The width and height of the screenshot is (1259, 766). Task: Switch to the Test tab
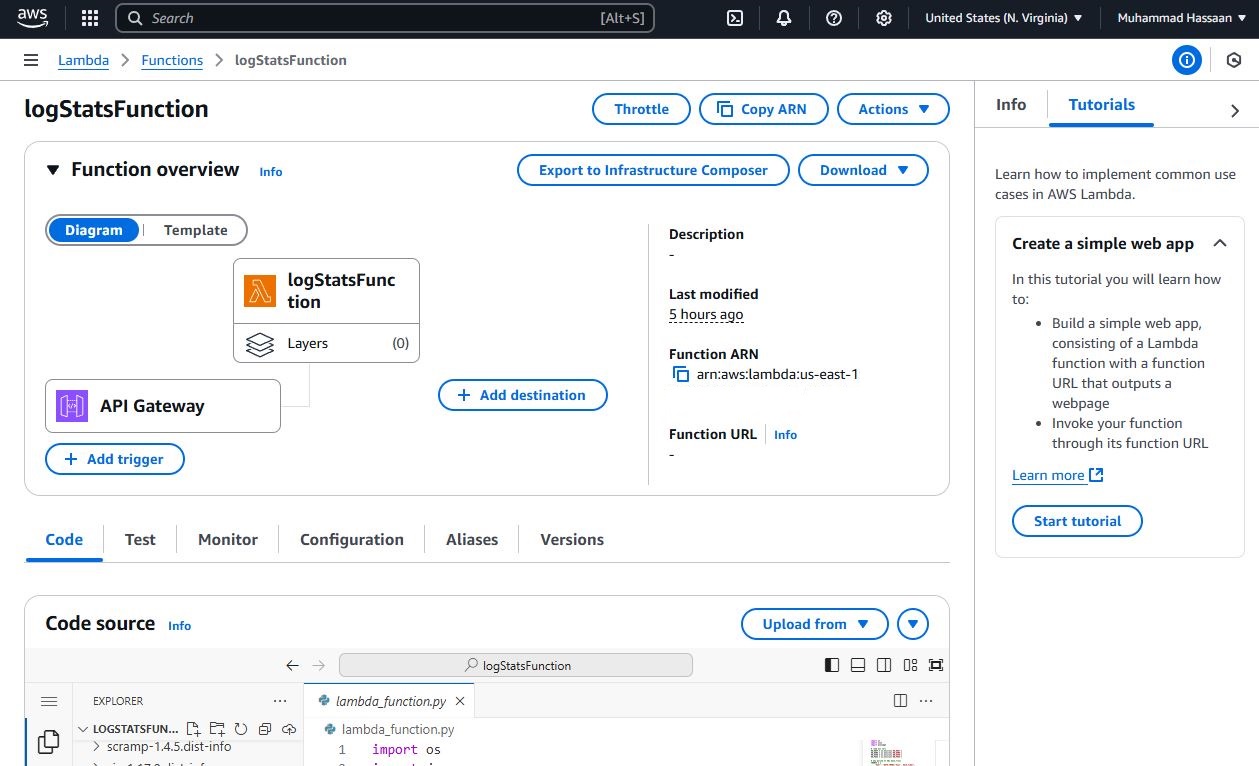click(x=140, y=539)
